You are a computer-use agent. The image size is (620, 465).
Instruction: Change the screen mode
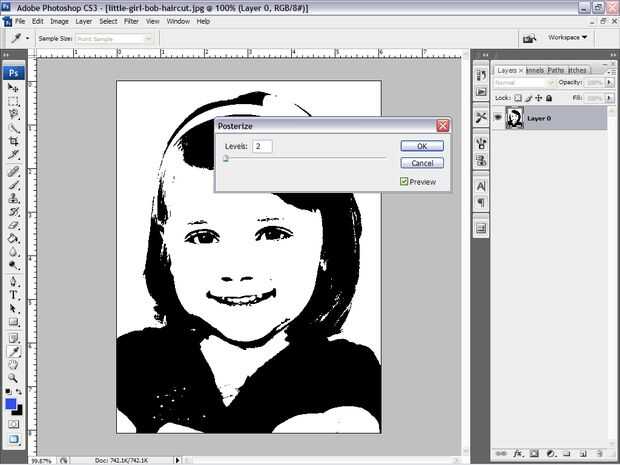tap(13, 439)
